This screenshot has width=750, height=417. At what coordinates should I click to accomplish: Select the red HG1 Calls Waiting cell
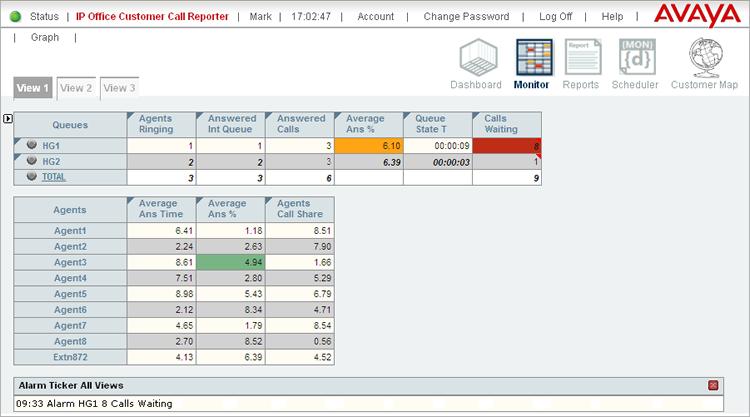pyautogui.click(x=507, y=146)
